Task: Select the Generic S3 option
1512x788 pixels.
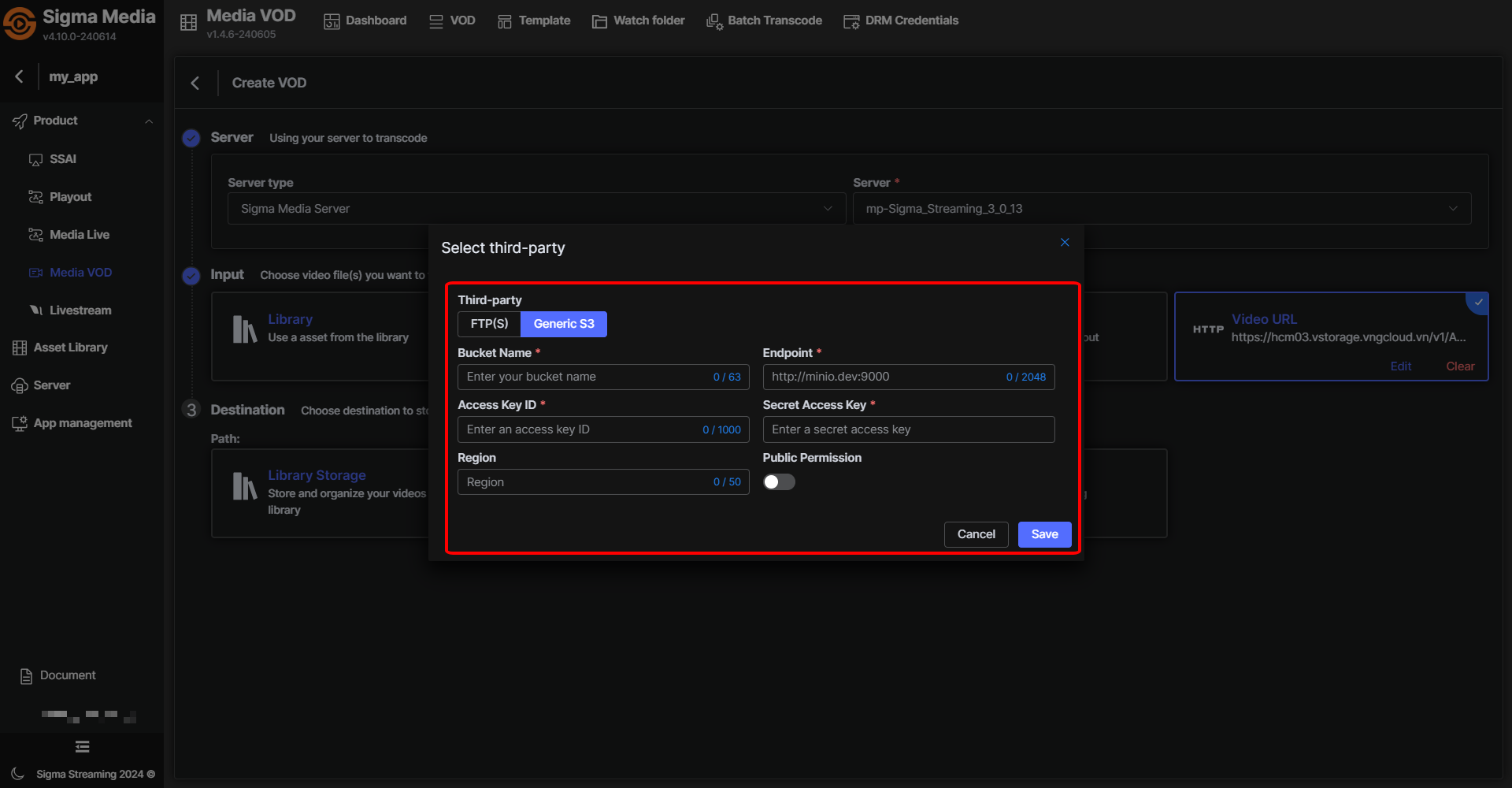Action: 564,324
